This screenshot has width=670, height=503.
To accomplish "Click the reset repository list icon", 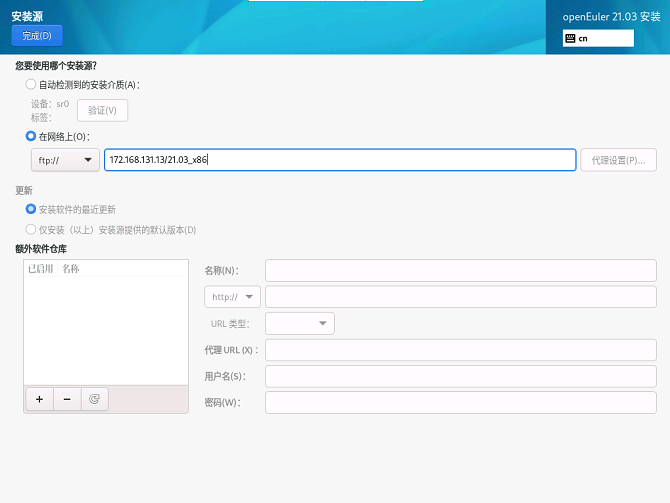I will pyautogui.click(x=95, y=398).
